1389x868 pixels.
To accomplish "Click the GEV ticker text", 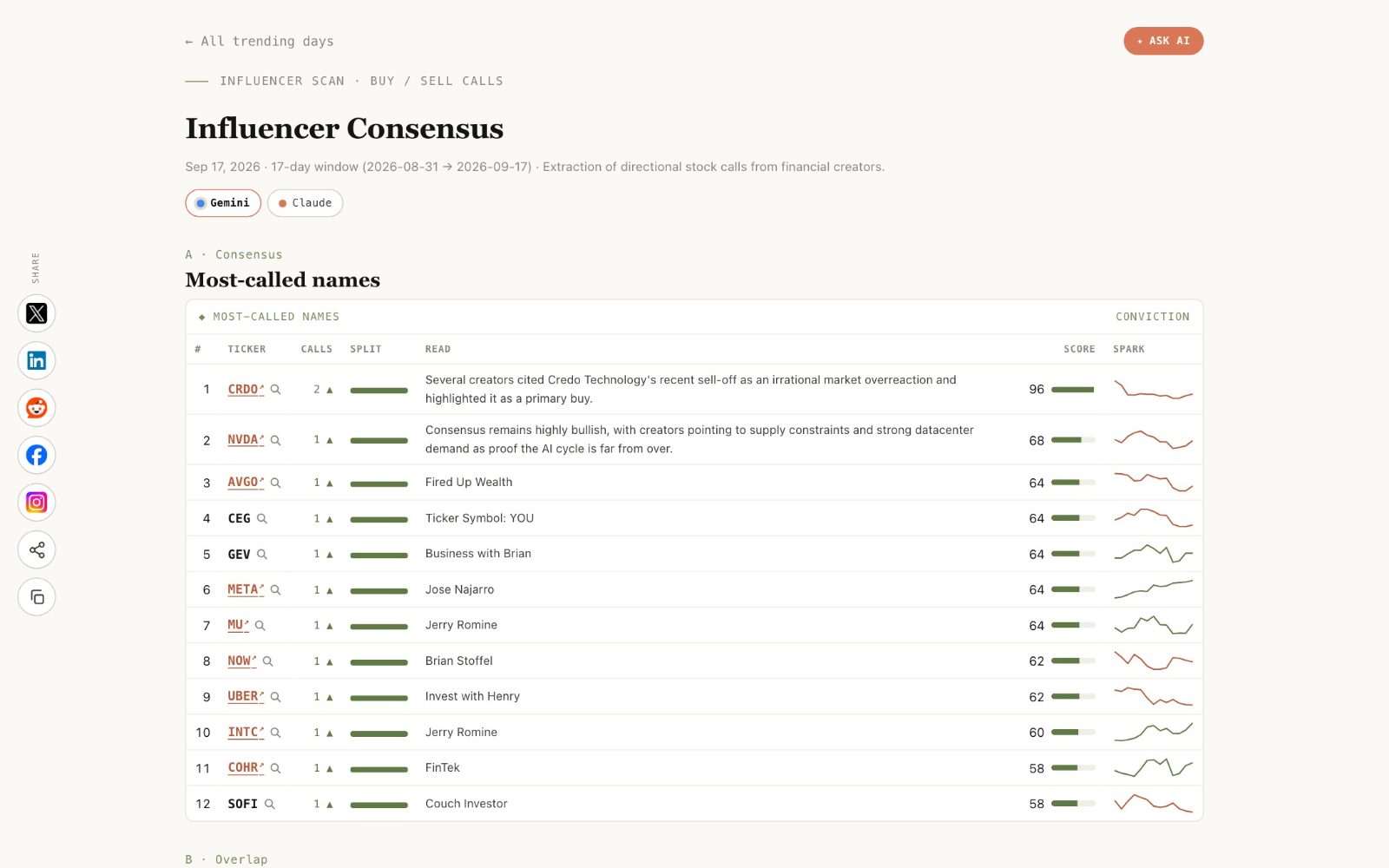I will coord(239,554).
